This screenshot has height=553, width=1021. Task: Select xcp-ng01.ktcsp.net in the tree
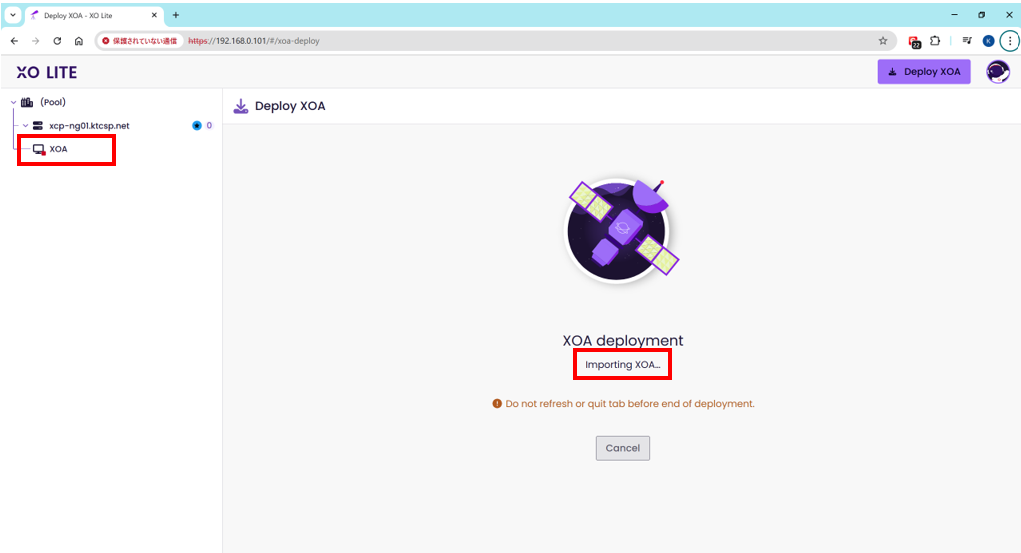pyautogui.click(x=89, y=126)
